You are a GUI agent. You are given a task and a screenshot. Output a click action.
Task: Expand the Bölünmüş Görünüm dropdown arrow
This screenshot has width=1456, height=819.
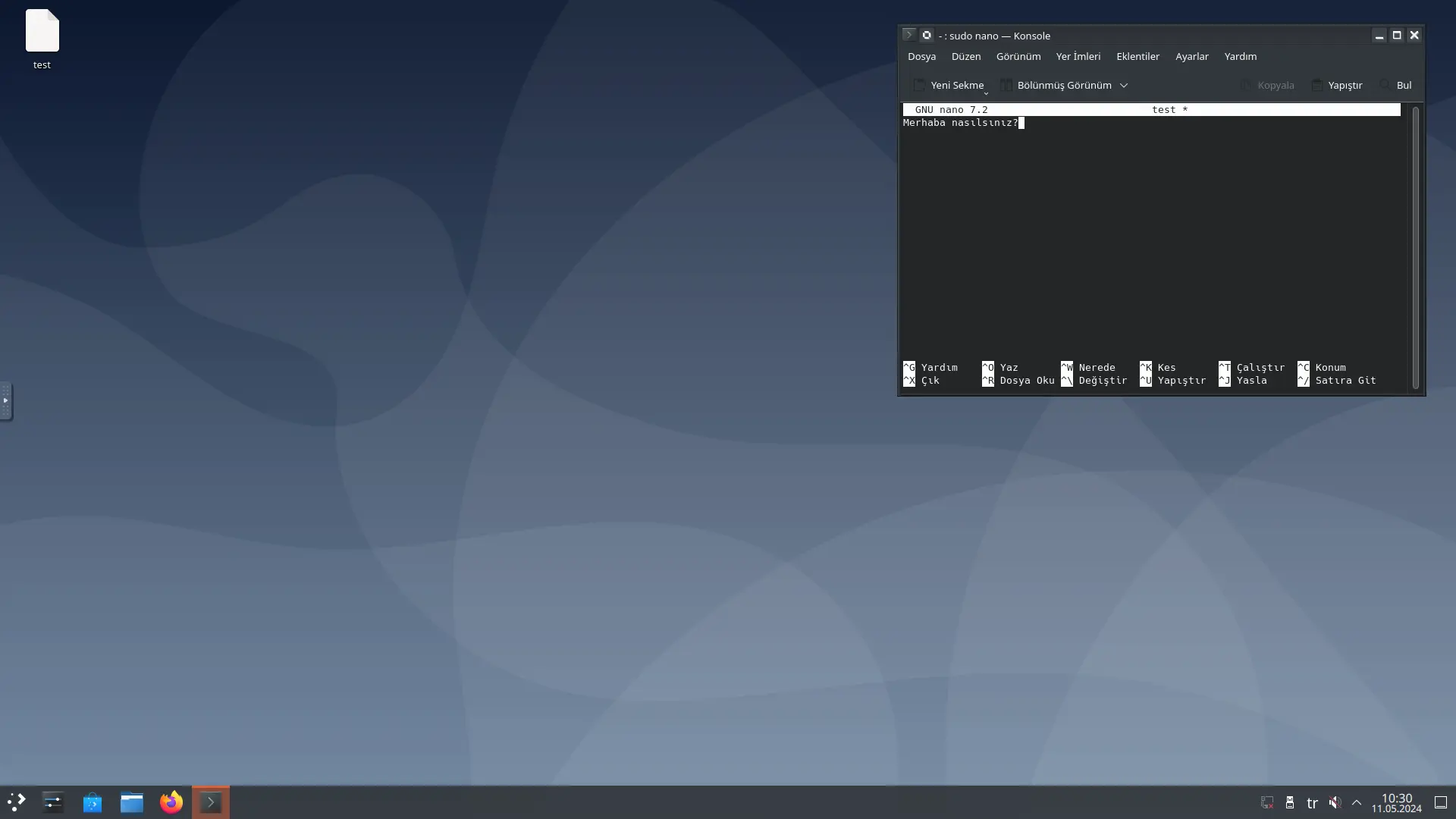click(x=1124, y=85)
